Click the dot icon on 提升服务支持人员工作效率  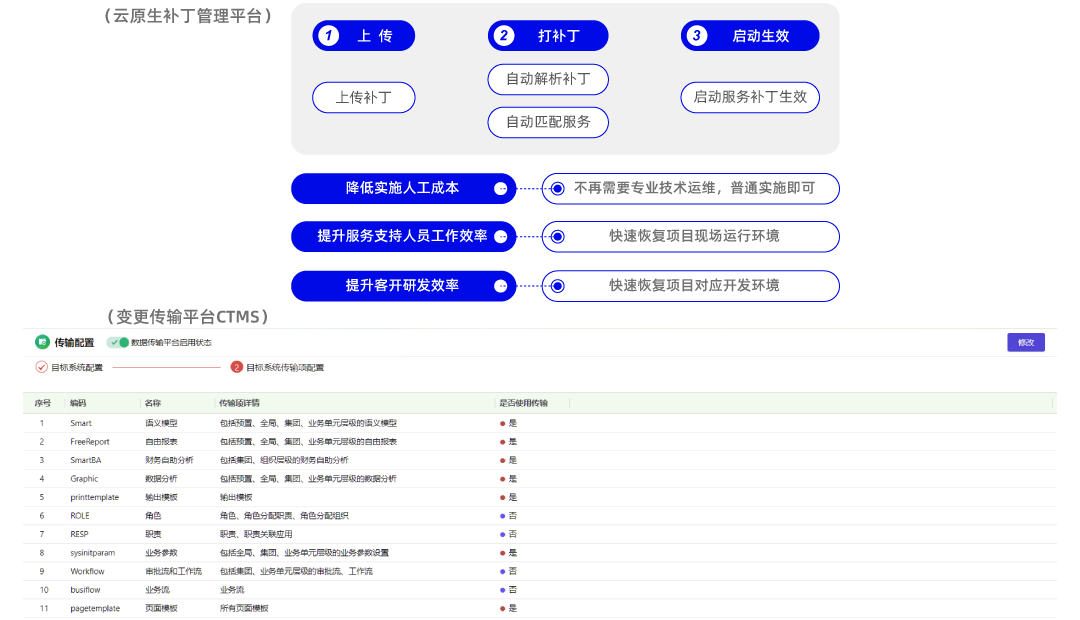501,237
